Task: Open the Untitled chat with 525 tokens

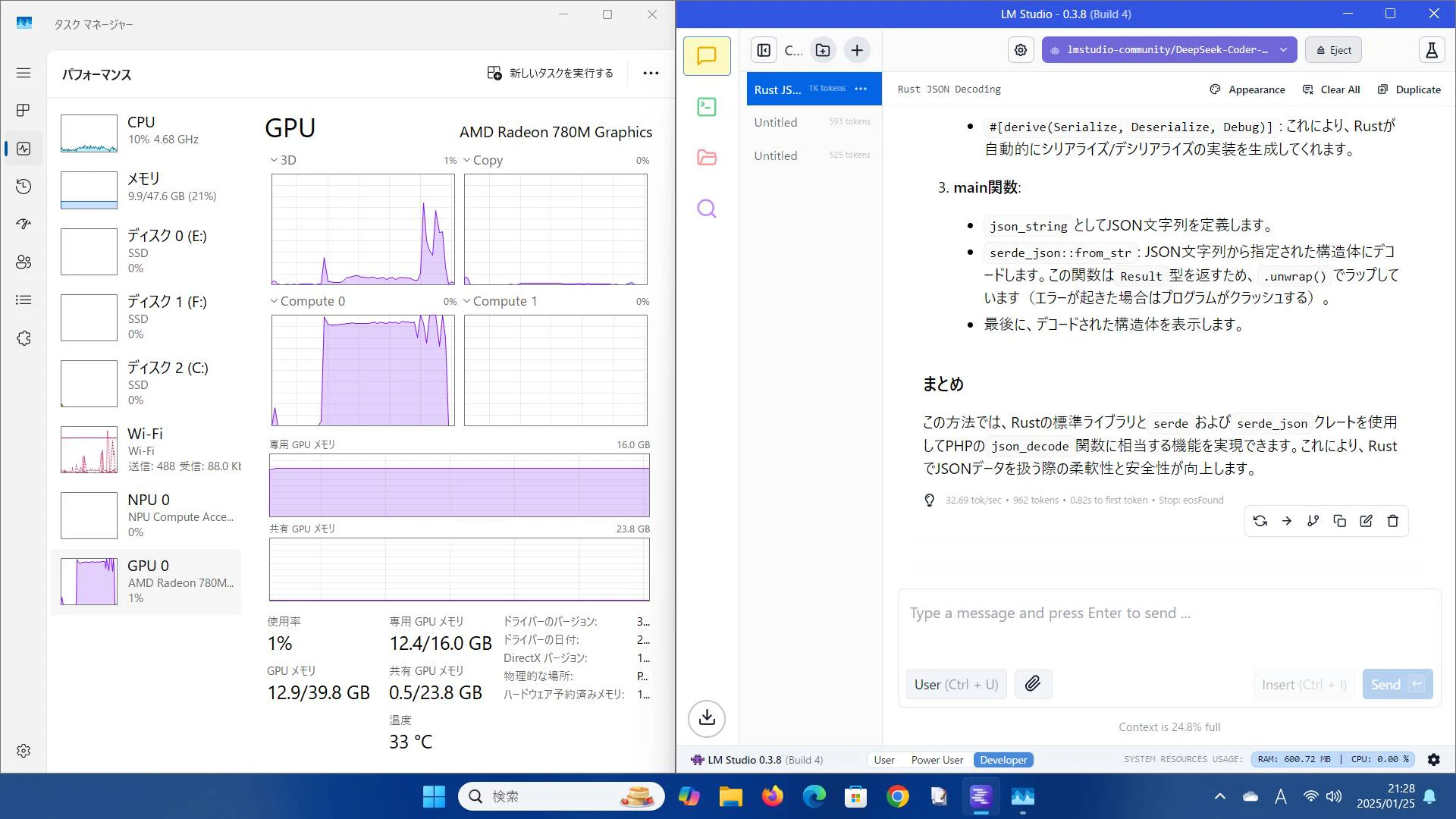Action: pyautogui.click(x=813, y=155)
